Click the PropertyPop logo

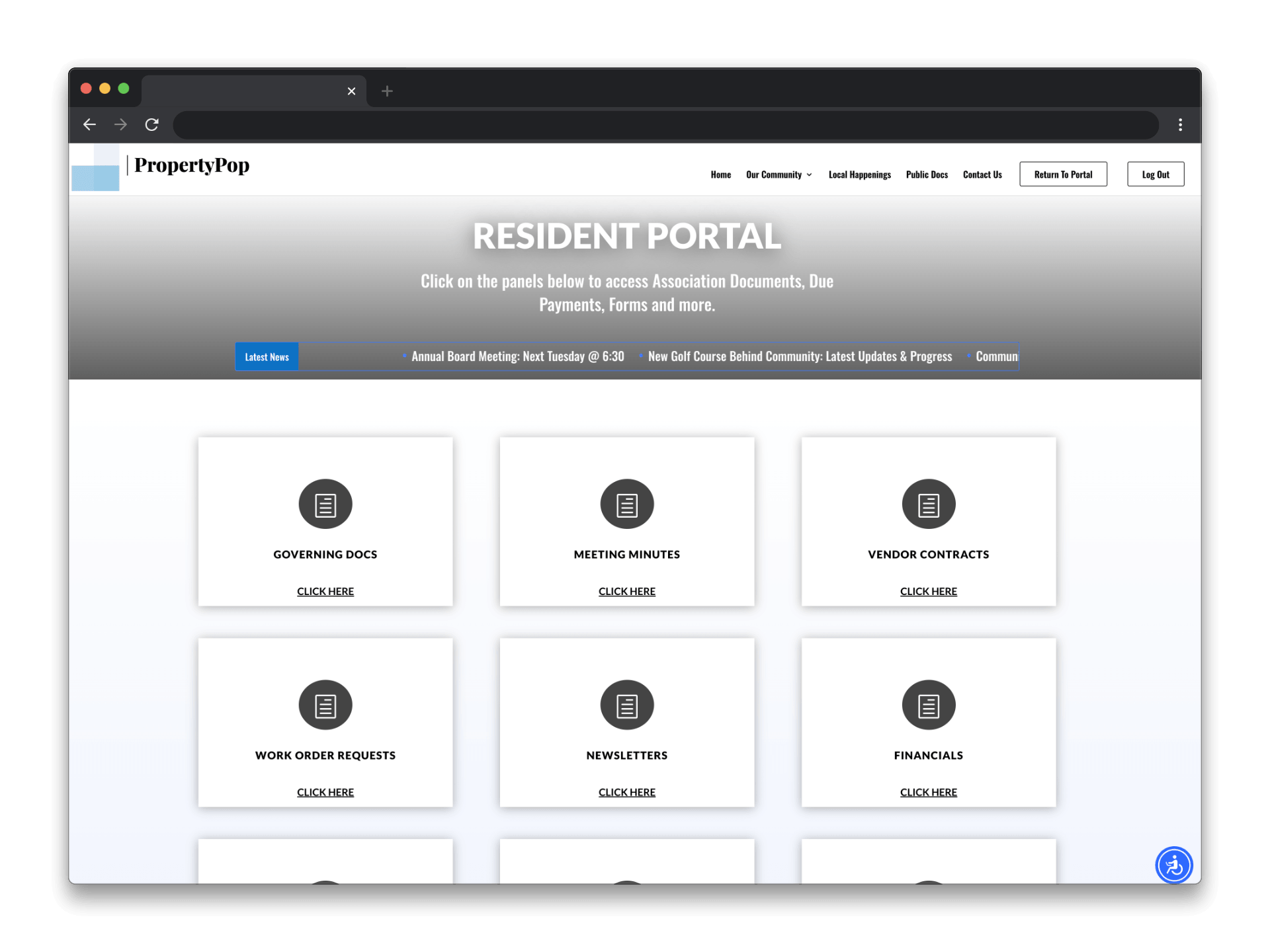[x=161, y=167]
